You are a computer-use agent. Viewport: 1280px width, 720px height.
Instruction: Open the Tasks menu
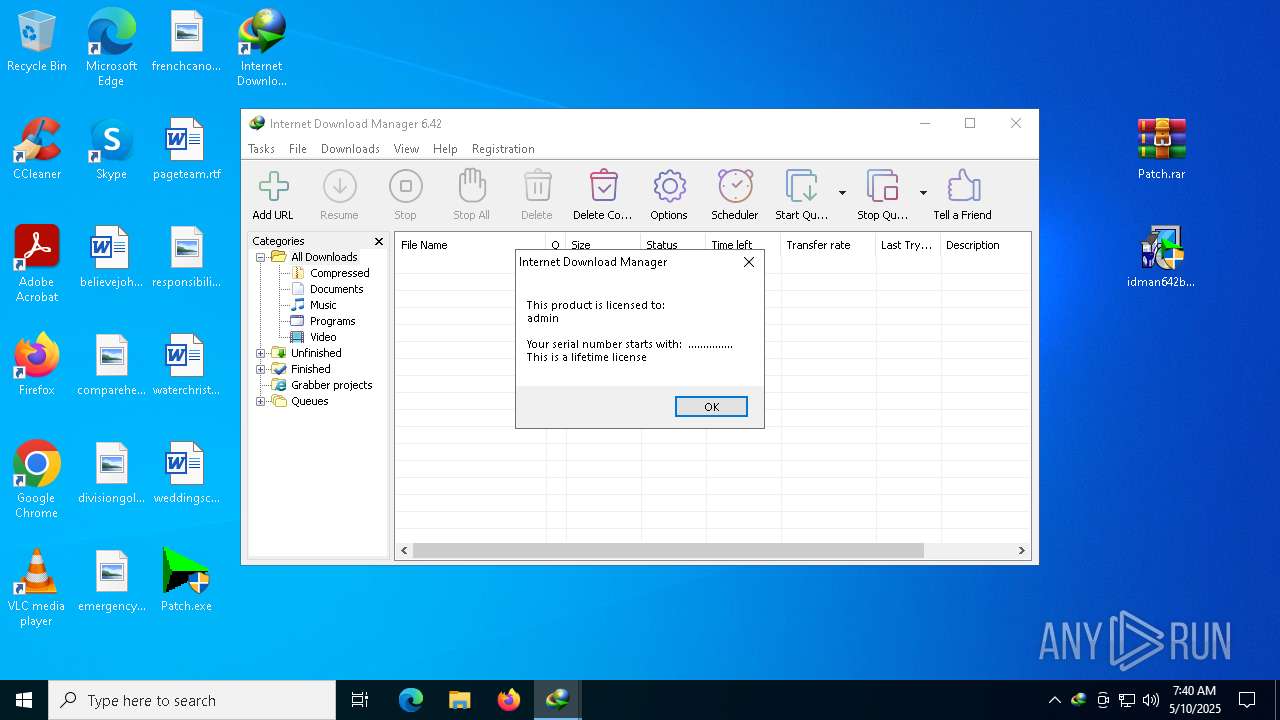(x=261, y=149)
